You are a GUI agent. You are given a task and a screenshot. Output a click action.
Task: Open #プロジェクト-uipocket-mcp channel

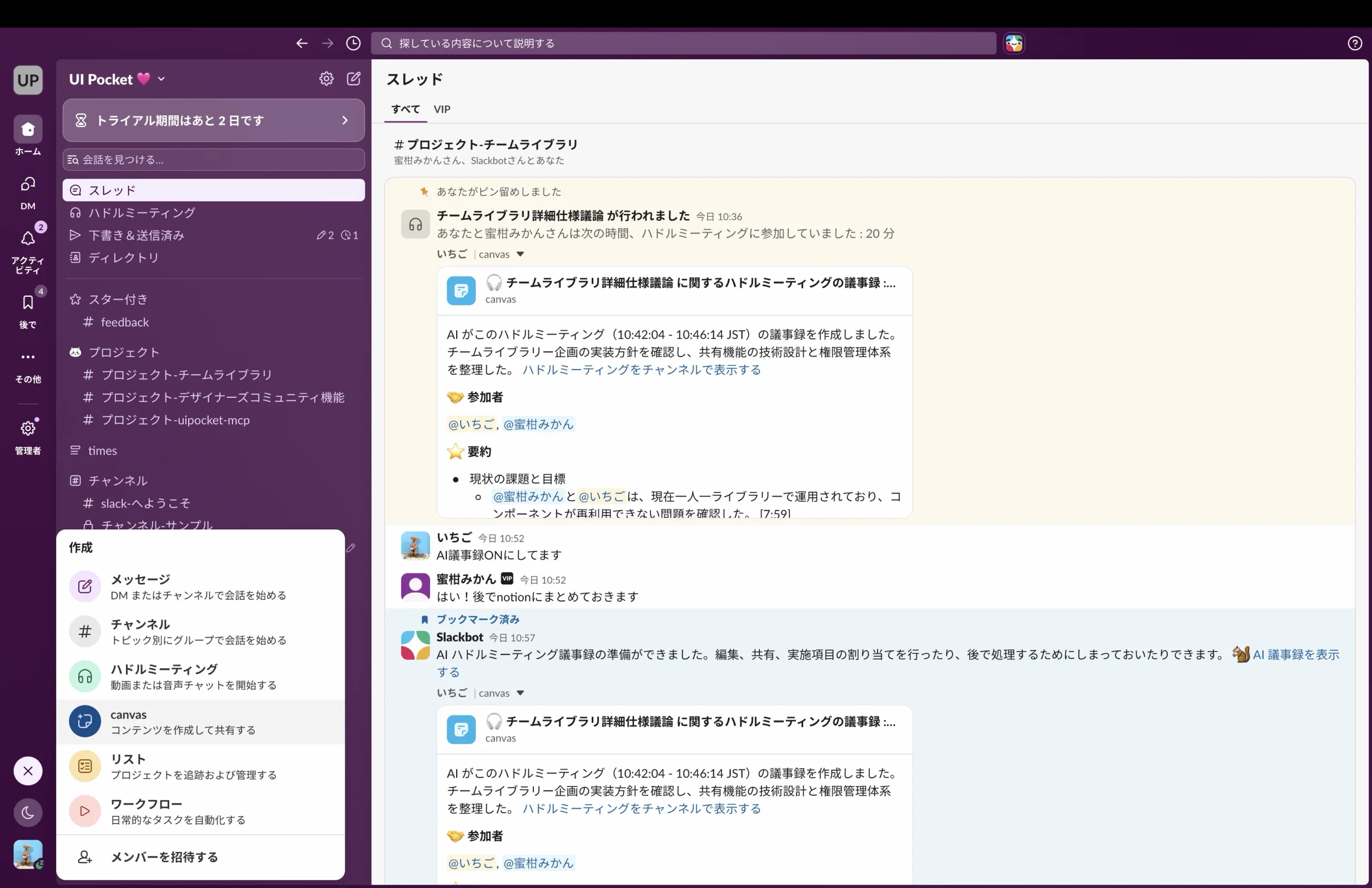point(214,420)
